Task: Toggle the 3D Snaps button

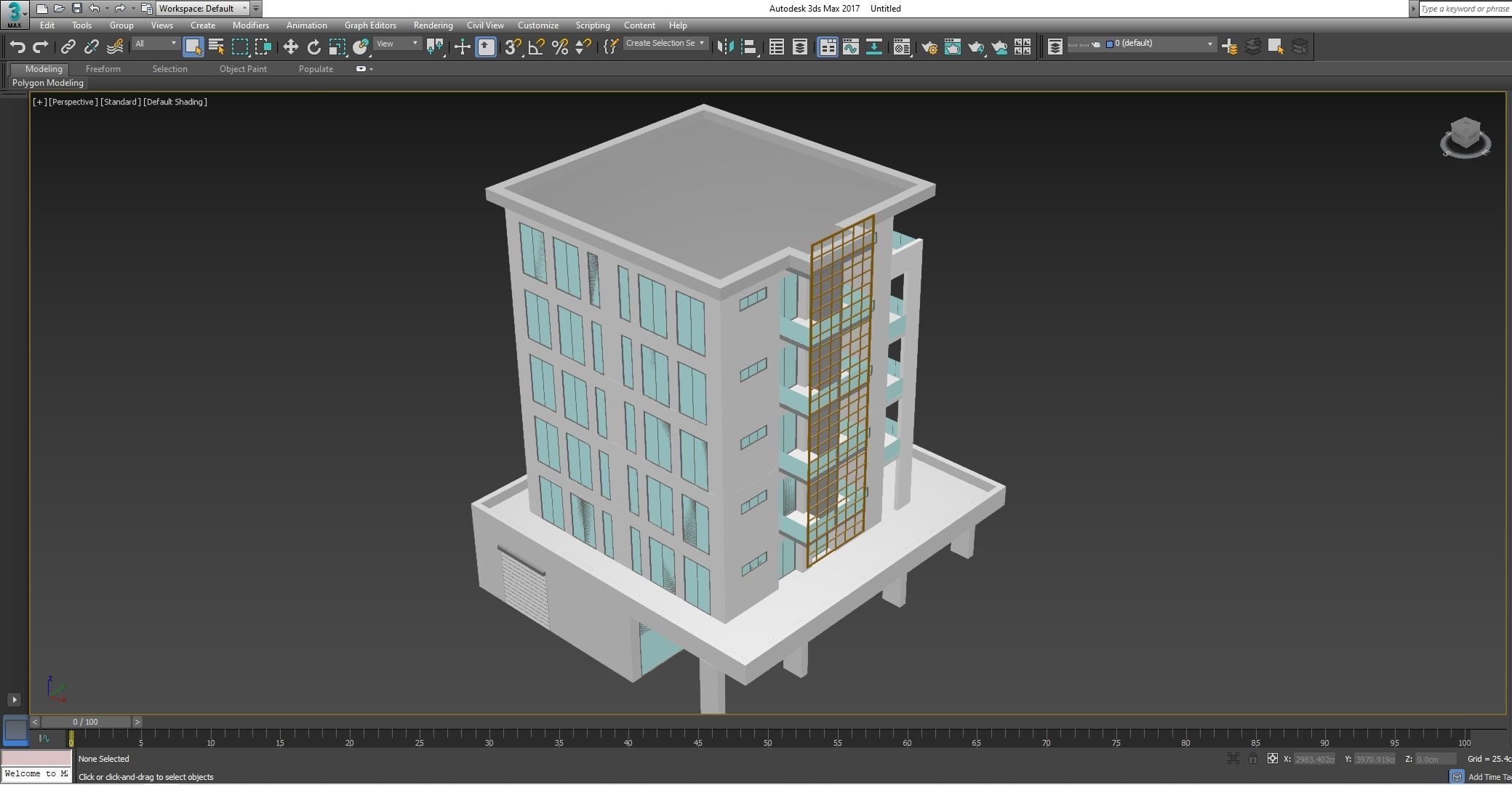Action: 512,47
